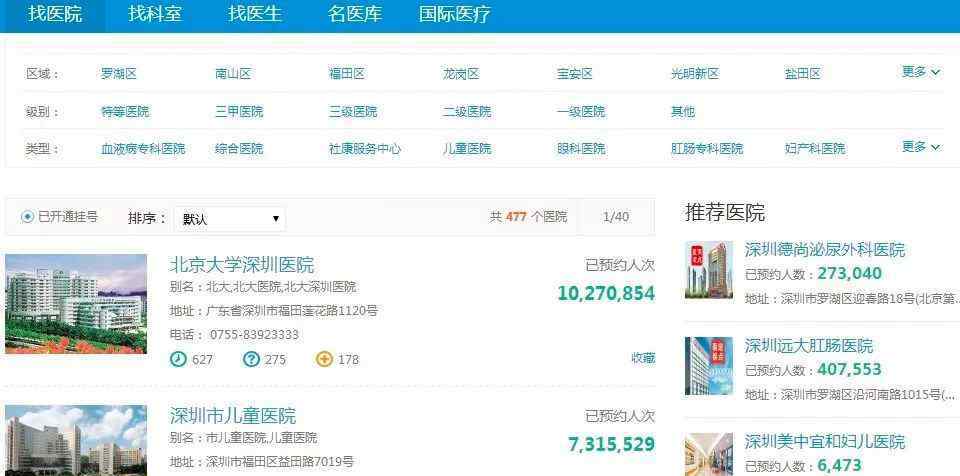Screen dimensions: 960x476
Task: Click the 10,270,854 appointment count
Action: (606, 293)
